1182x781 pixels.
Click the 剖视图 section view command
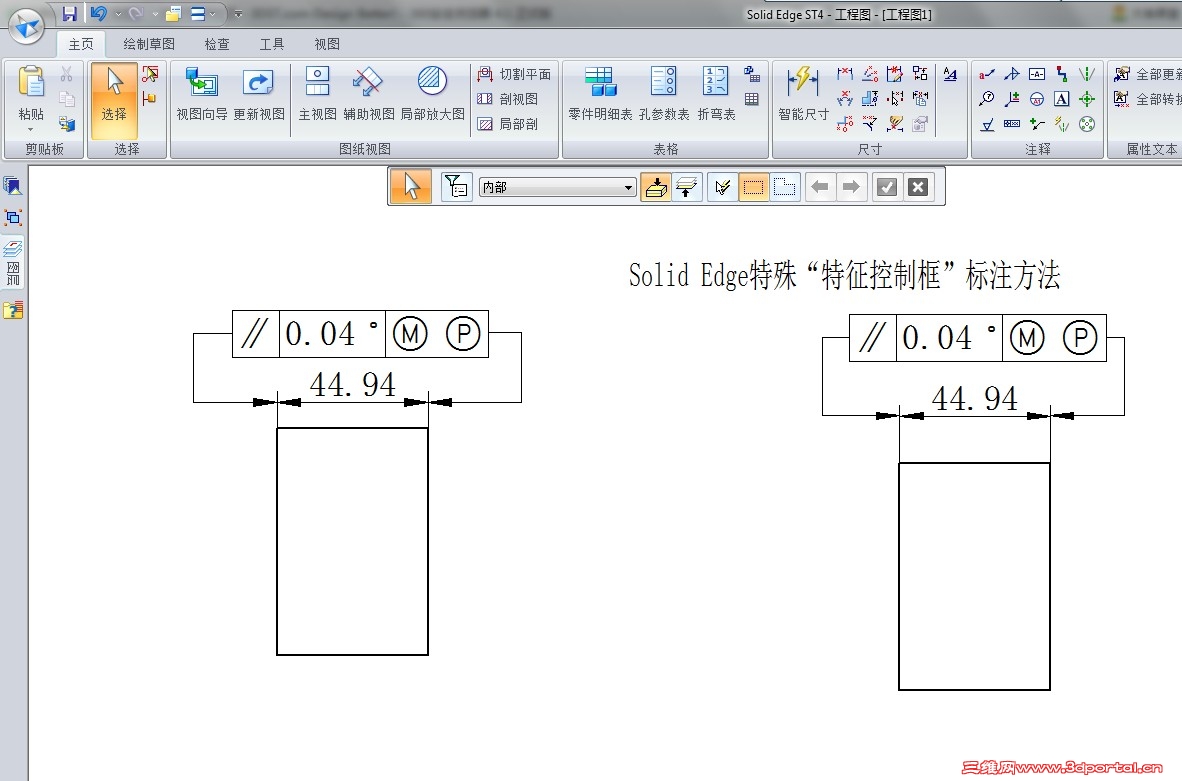point(508,99)
